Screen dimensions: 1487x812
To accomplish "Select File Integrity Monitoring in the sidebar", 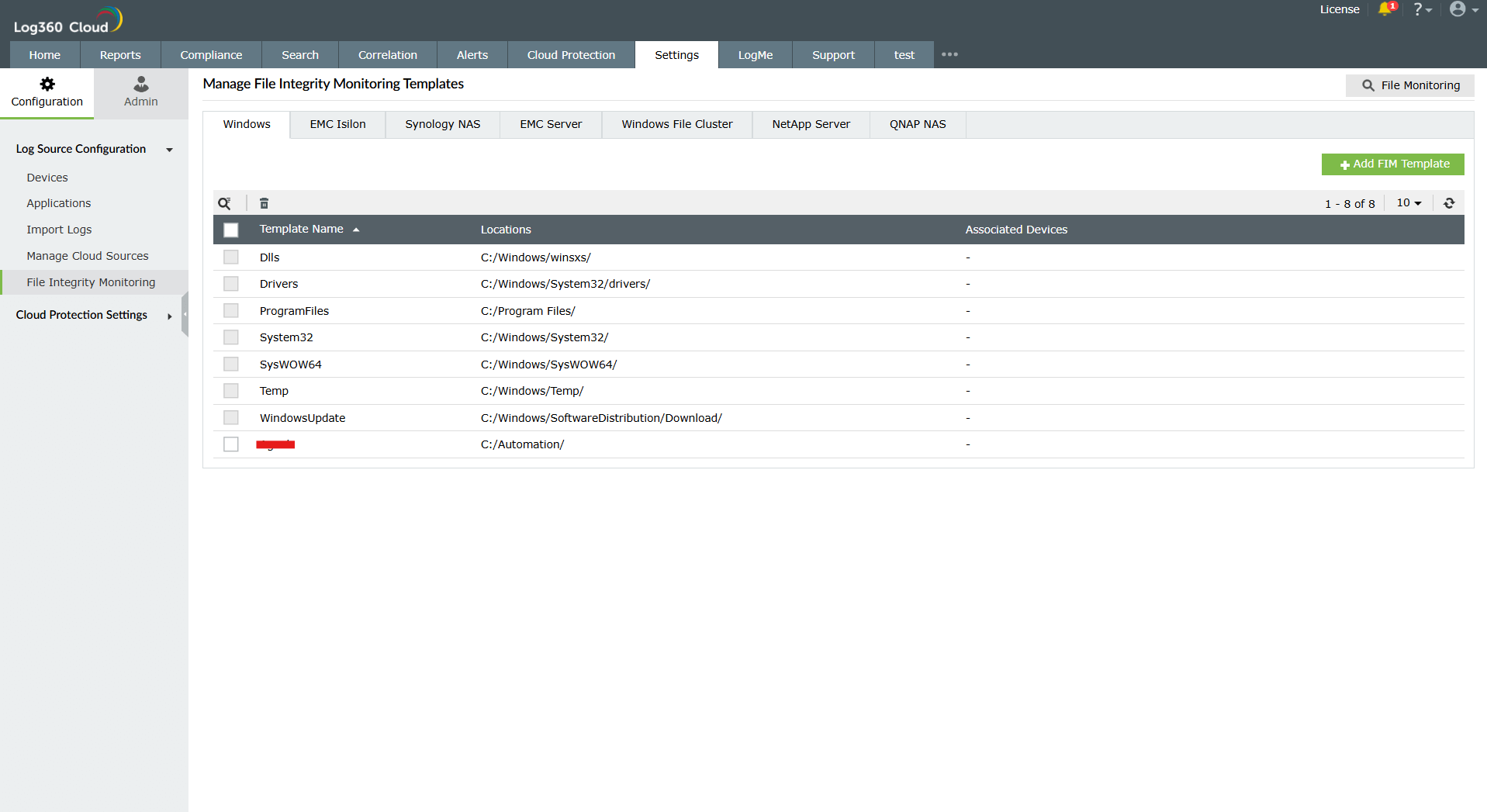I will [91, 282].
